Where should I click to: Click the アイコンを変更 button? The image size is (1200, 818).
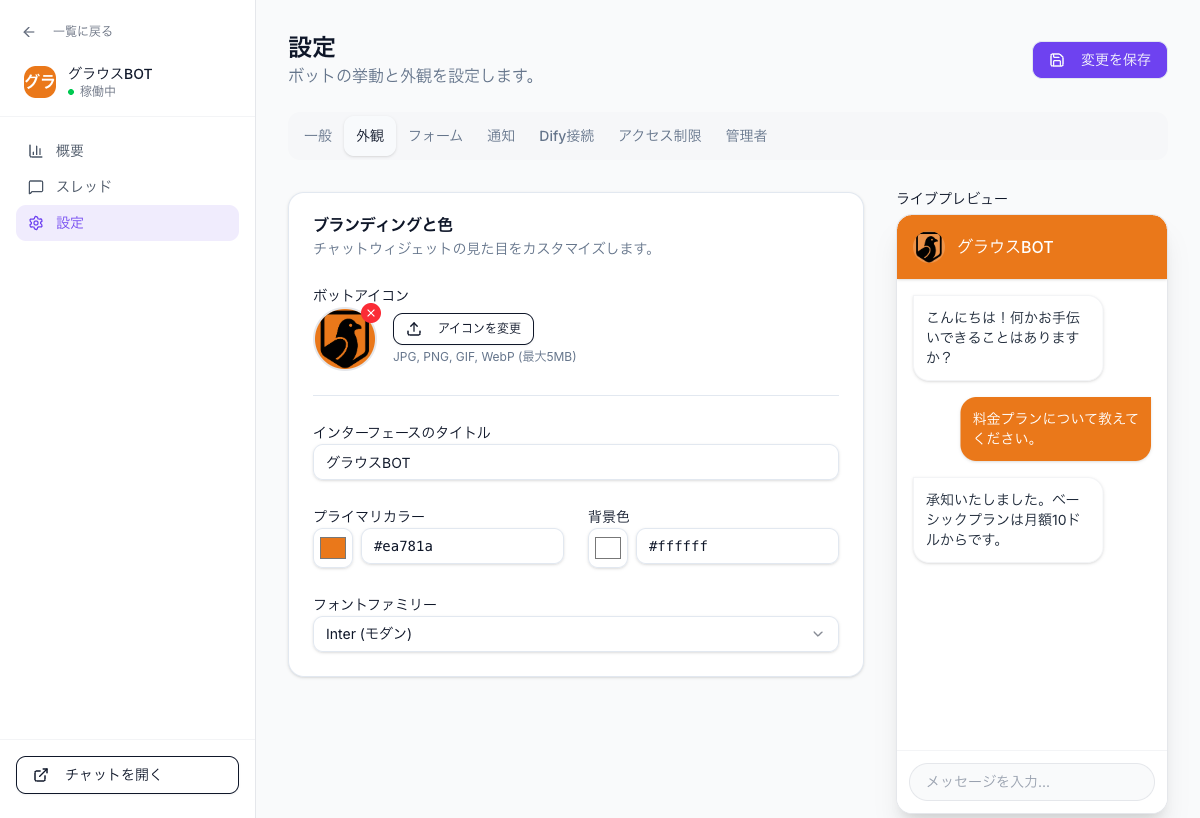click(x=464, y=328)
